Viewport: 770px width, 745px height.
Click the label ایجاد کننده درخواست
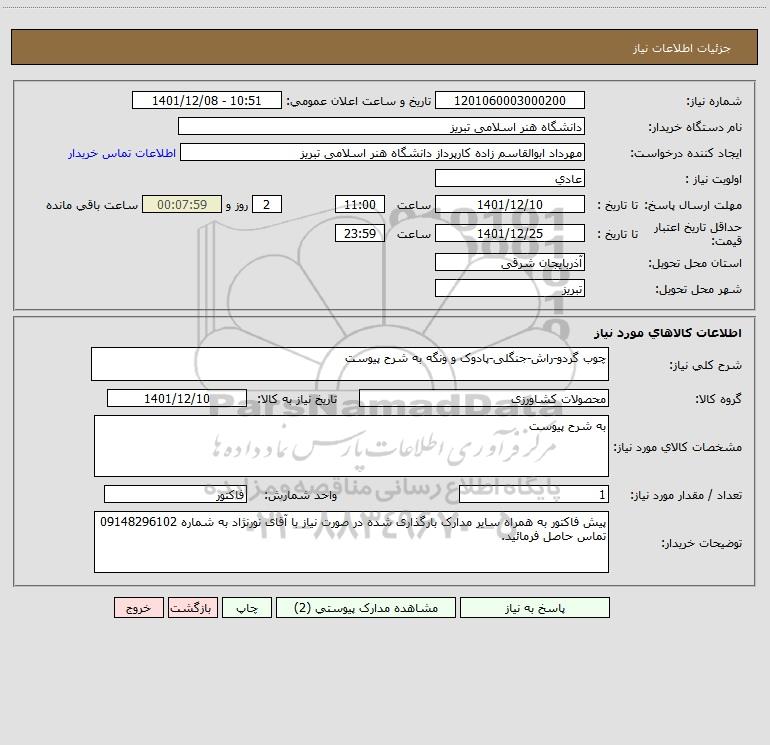[686, 153]
